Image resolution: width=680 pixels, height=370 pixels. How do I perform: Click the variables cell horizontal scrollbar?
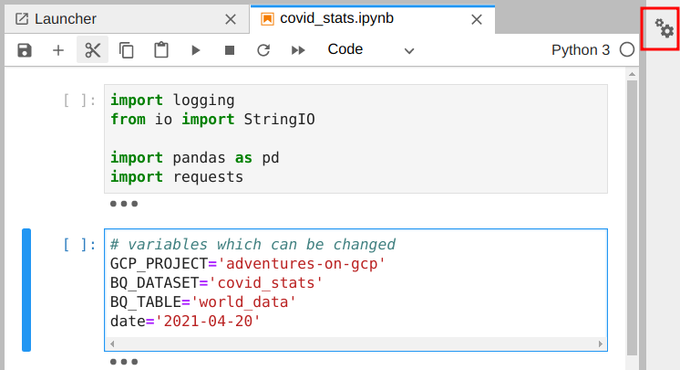click(x=356, y=344)
